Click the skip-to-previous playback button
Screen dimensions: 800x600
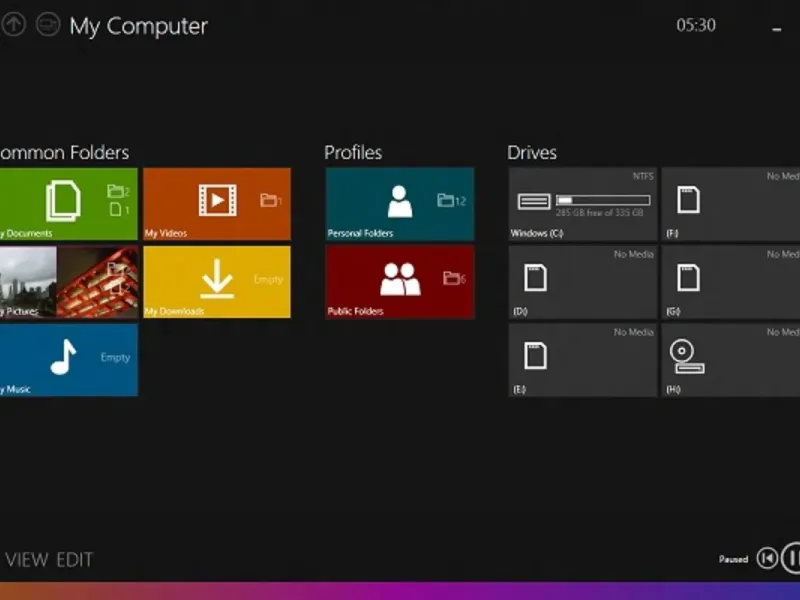(767, 558)
